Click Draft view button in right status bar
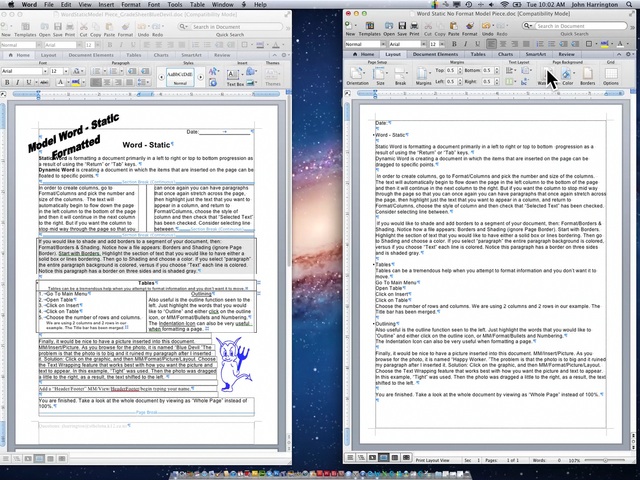Screen dimensions: 640x480 pyautogui.click(x=350, y=458)
